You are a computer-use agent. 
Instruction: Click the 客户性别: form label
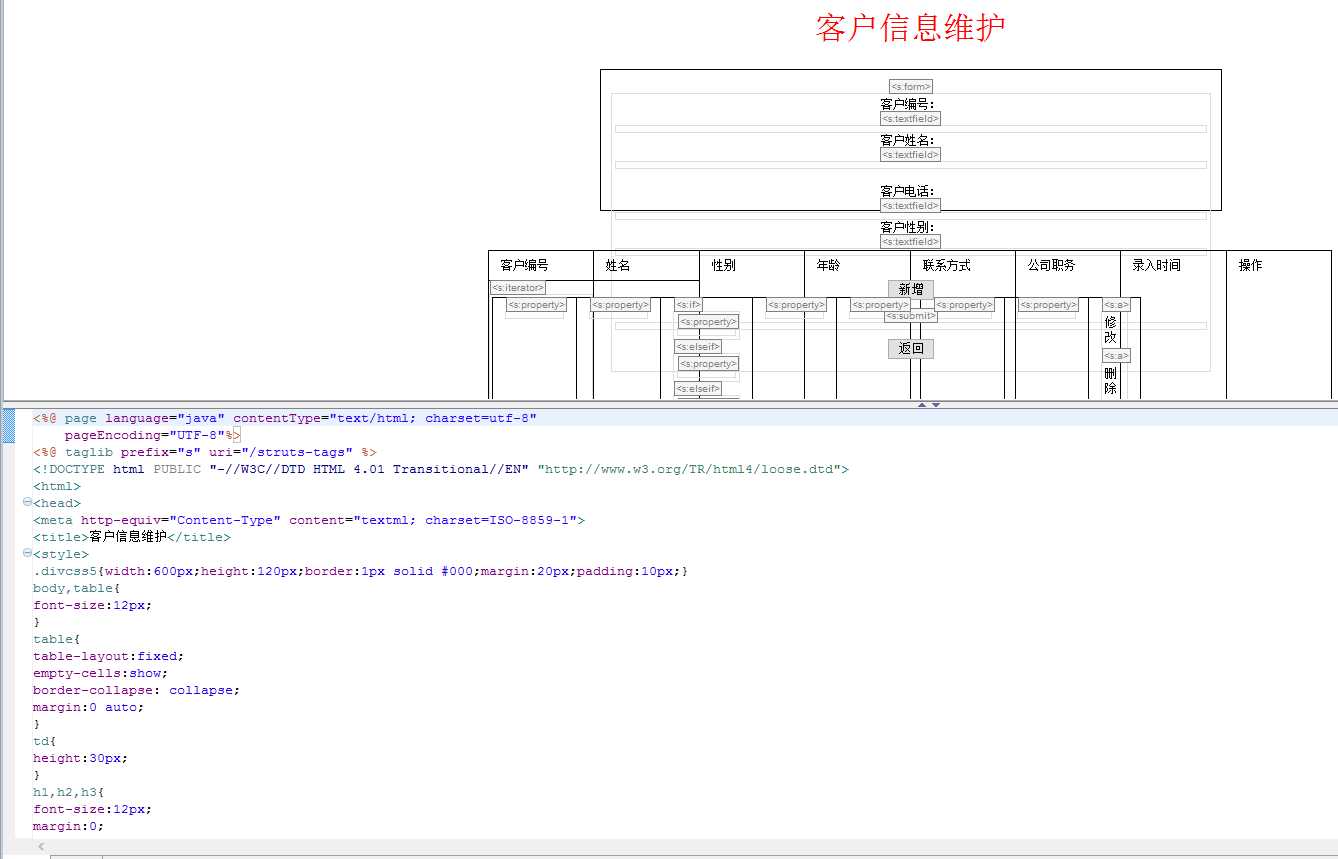coord(907,227)
